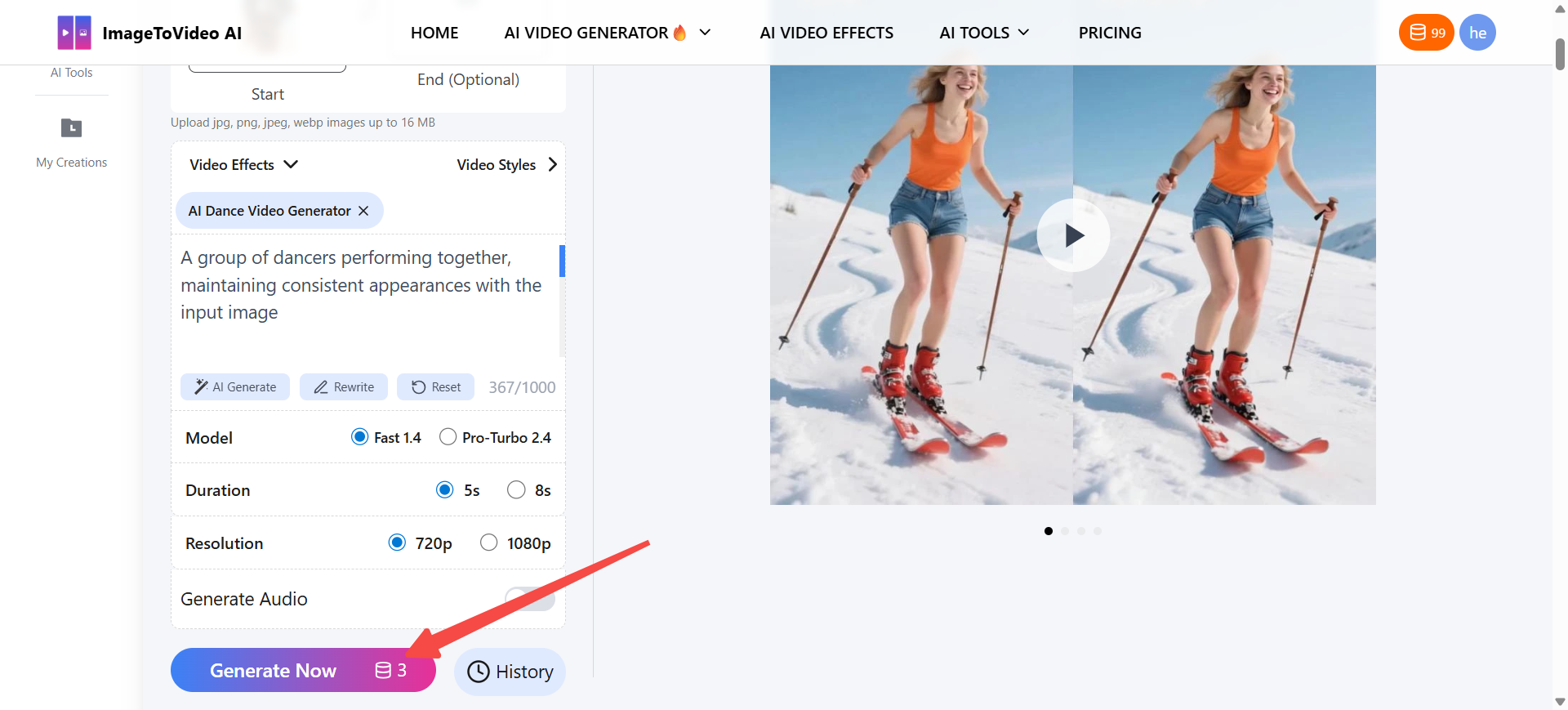Choose 8s duration
This screenshot has width=1568, height=710.
(x=516, y=490)
